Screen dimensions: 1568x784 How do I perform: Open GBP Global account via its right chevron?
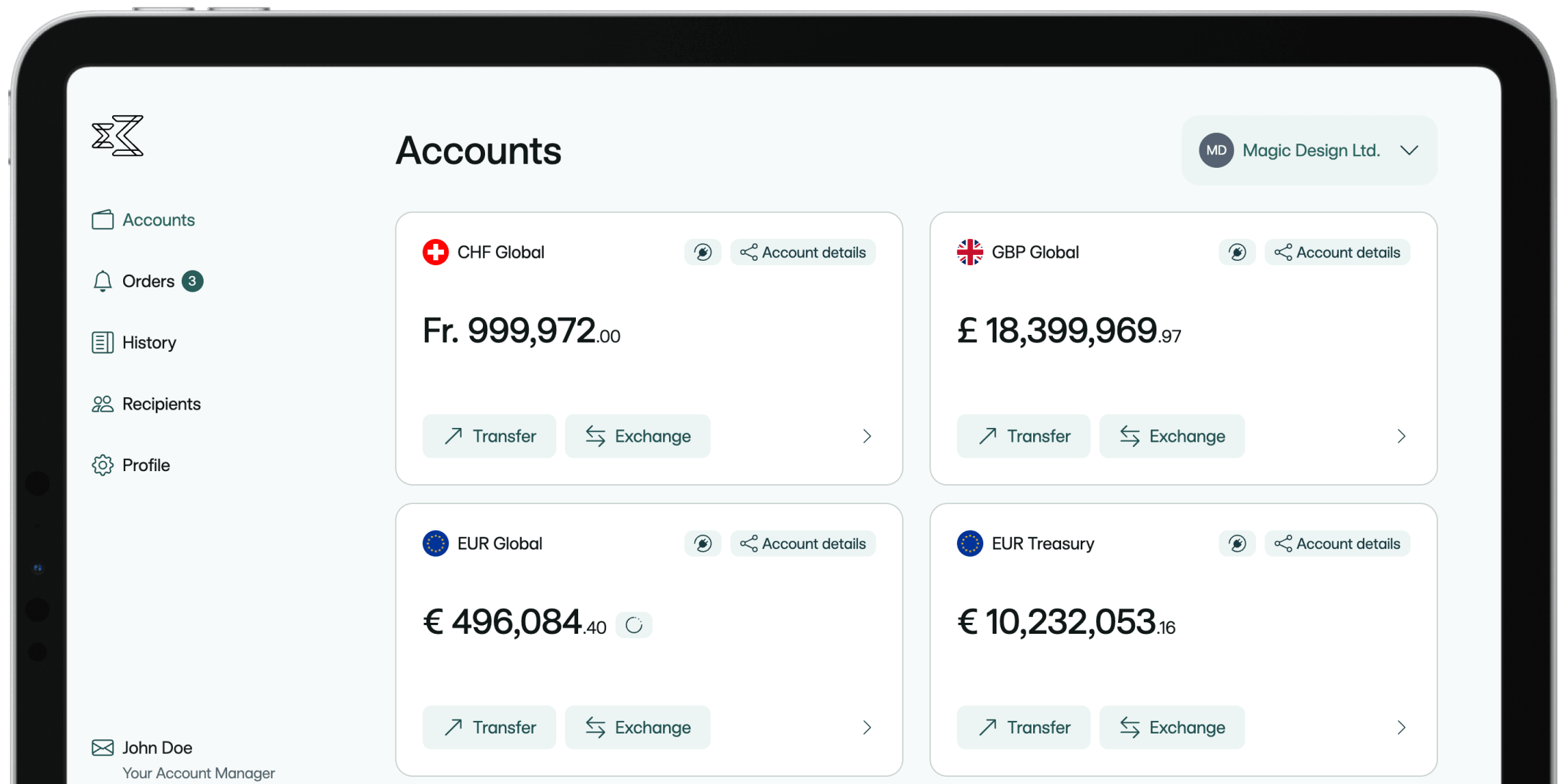pos(1401,437)
